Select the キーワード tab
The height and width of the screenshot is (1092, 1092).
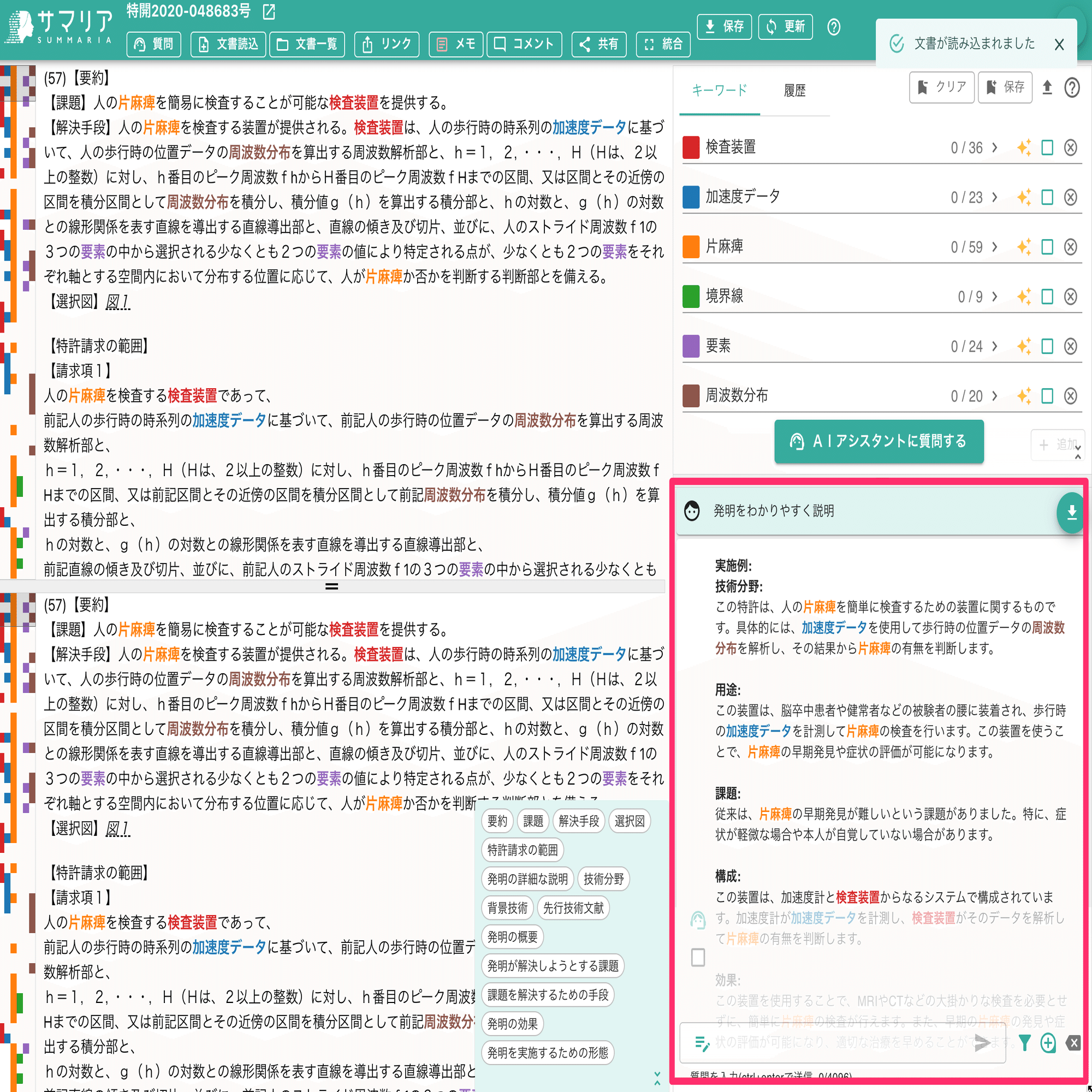pyautogui.click(x=720, y=91)
